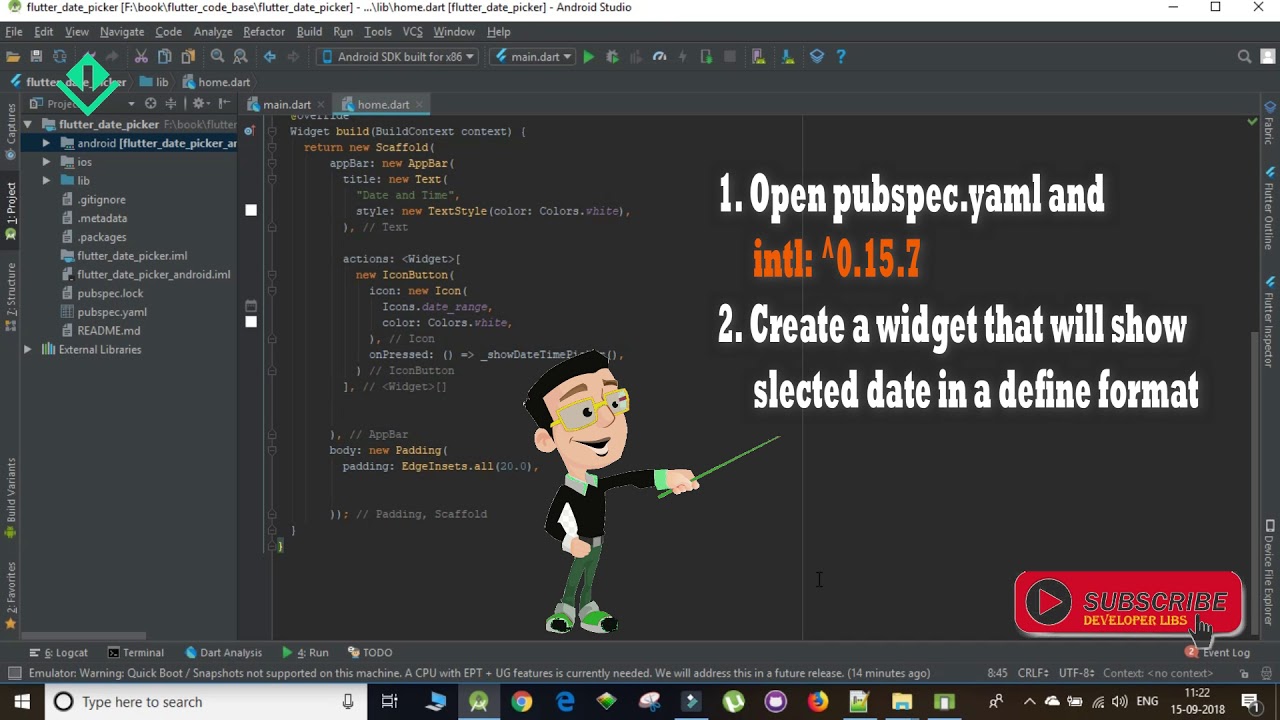Run the app with green play icon
The image size is (1280, 720).
(589, 57)
